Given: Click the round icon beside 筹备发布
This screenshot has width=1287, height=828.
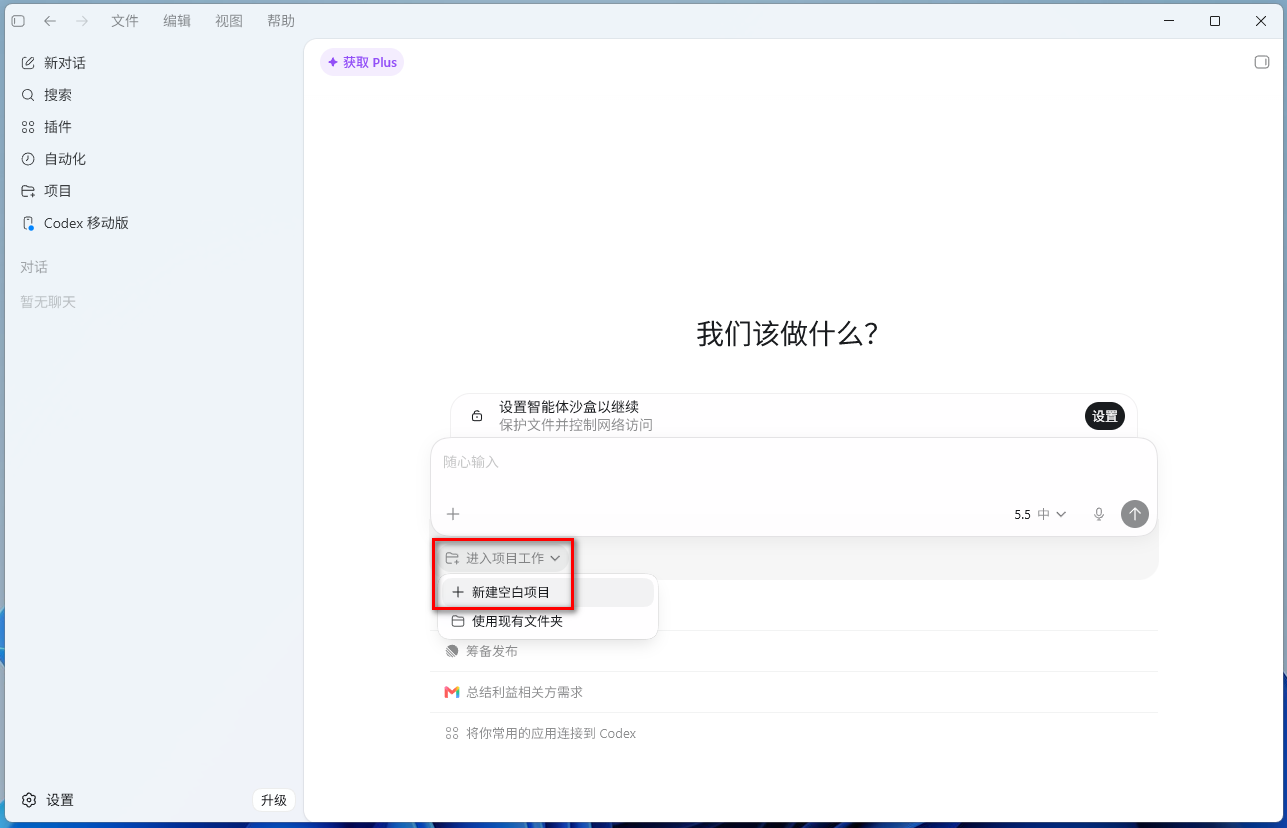Looking at the screenshot, I should (x=452, y=651).
